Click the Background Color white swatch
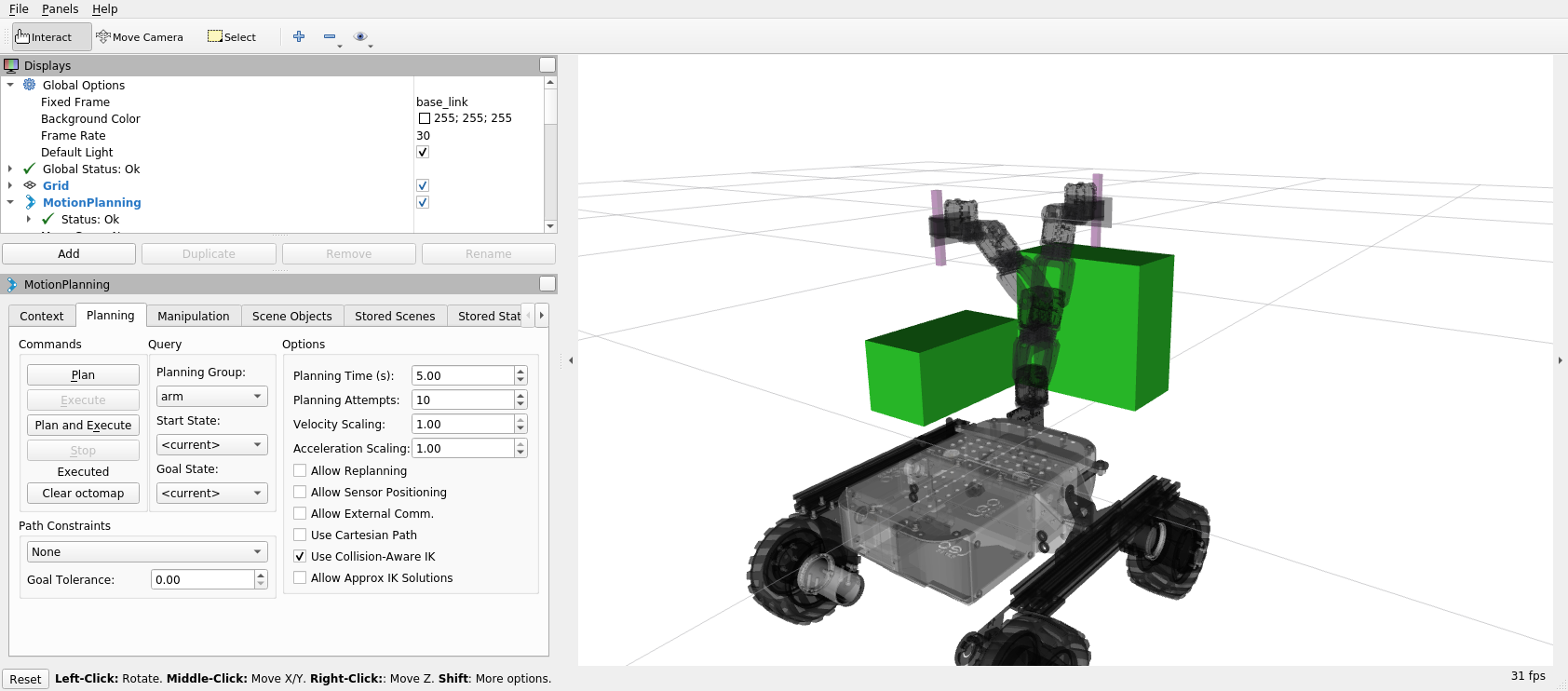 point(425,118)
